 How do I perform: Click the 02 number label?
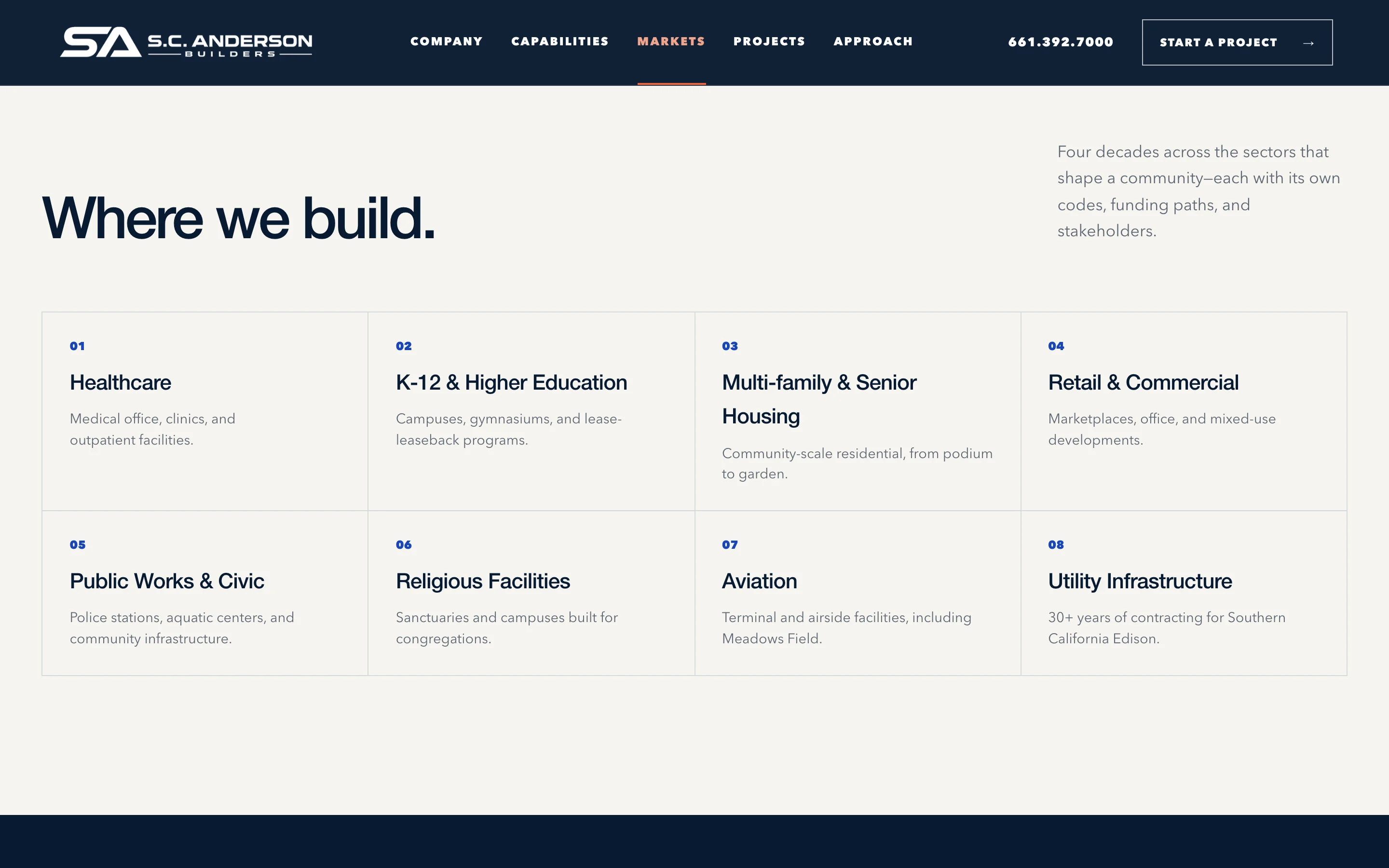[x=404, y=346]
